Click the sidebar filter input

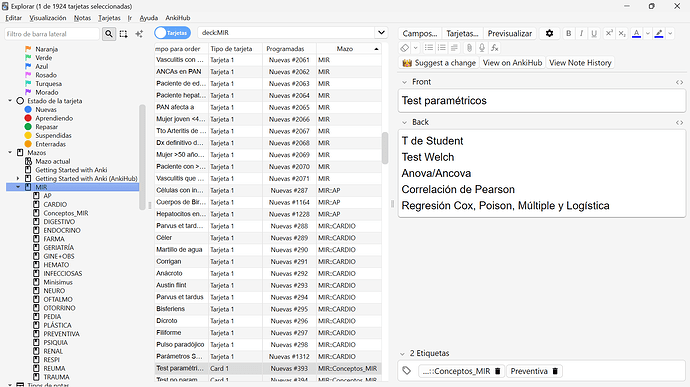click(52, 34)
